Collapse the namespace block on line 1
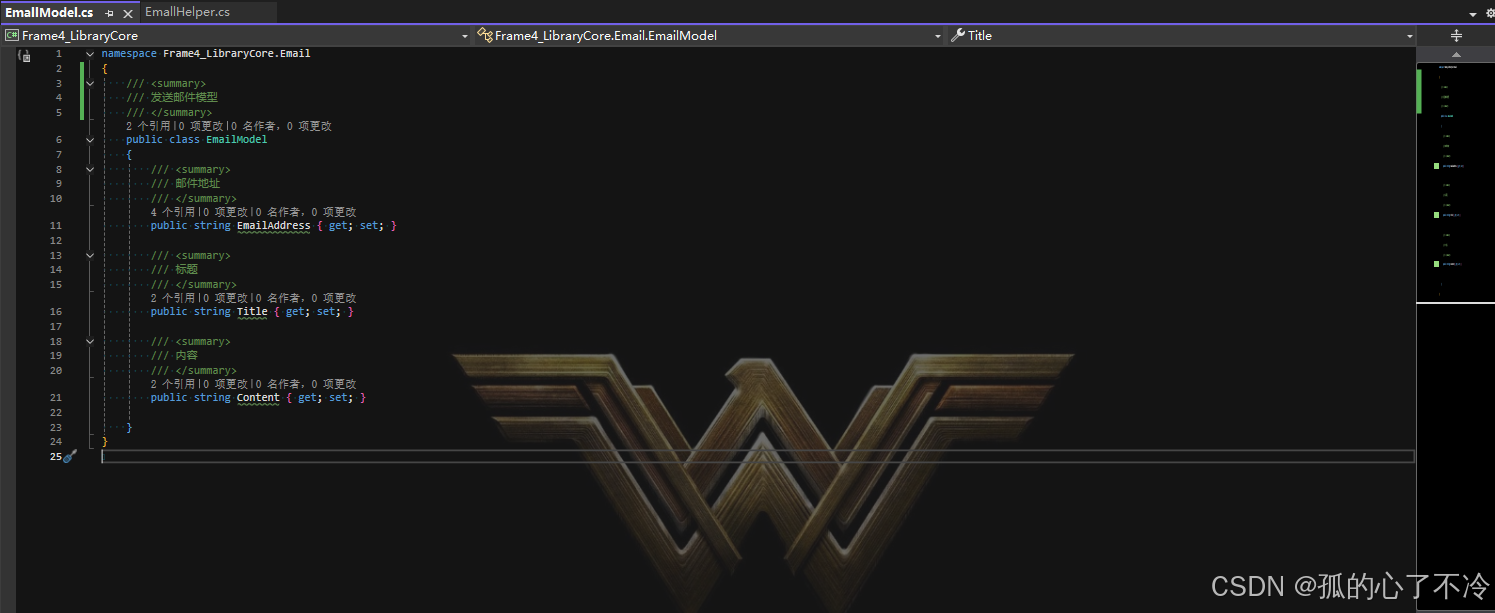The image size is (1495, 613). point(90,54)
